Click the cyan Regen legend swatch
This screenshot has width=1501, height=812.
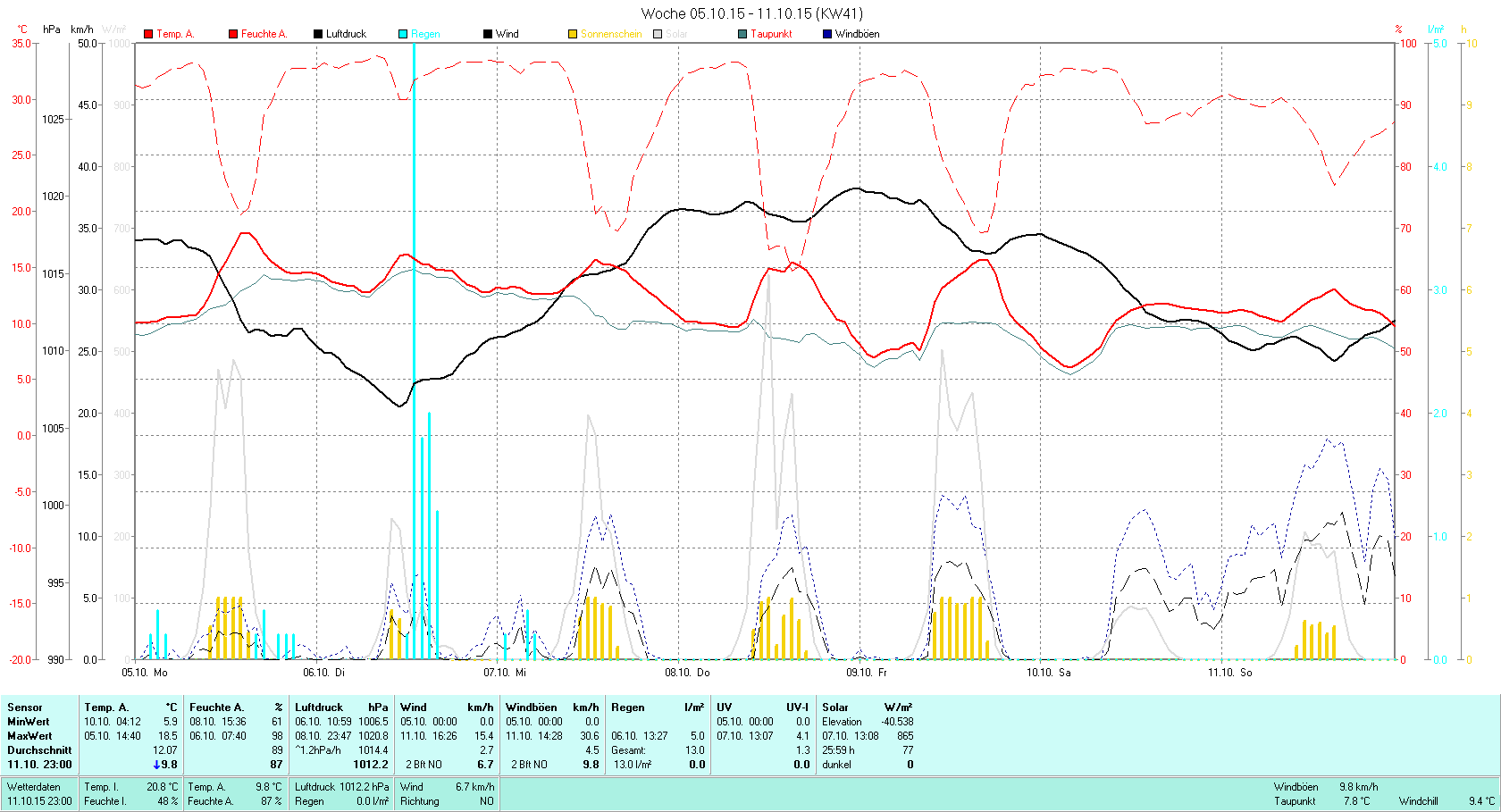[403, 34]
